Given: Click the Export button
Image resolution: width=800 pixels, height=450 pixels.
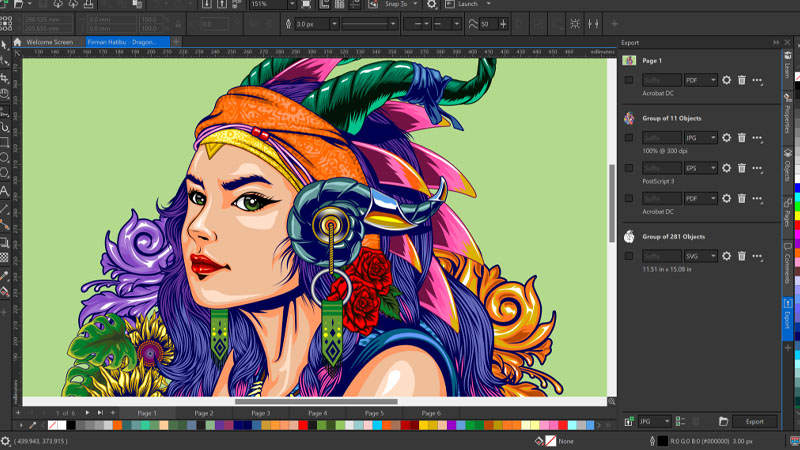Looking at the screenshot, I should (754, 422).
